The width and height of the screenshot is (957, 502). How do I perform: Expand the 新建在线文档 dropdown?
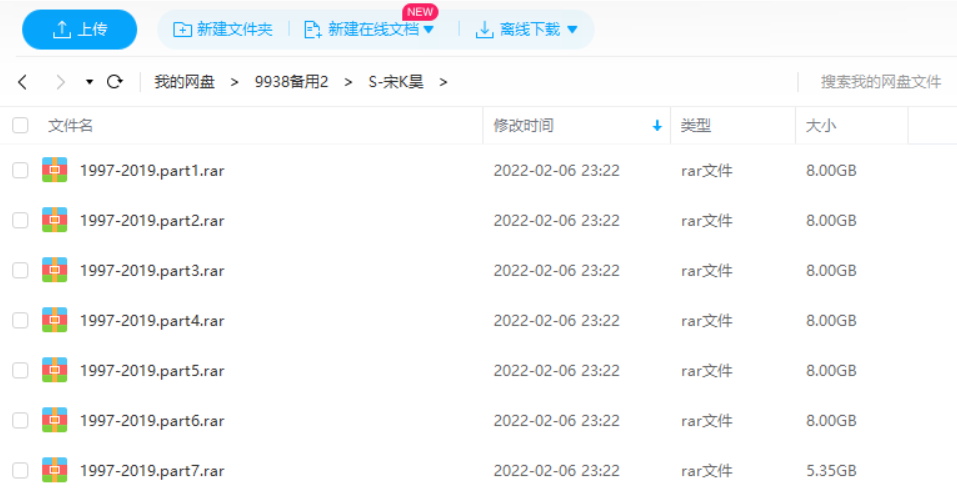(429, 30)
